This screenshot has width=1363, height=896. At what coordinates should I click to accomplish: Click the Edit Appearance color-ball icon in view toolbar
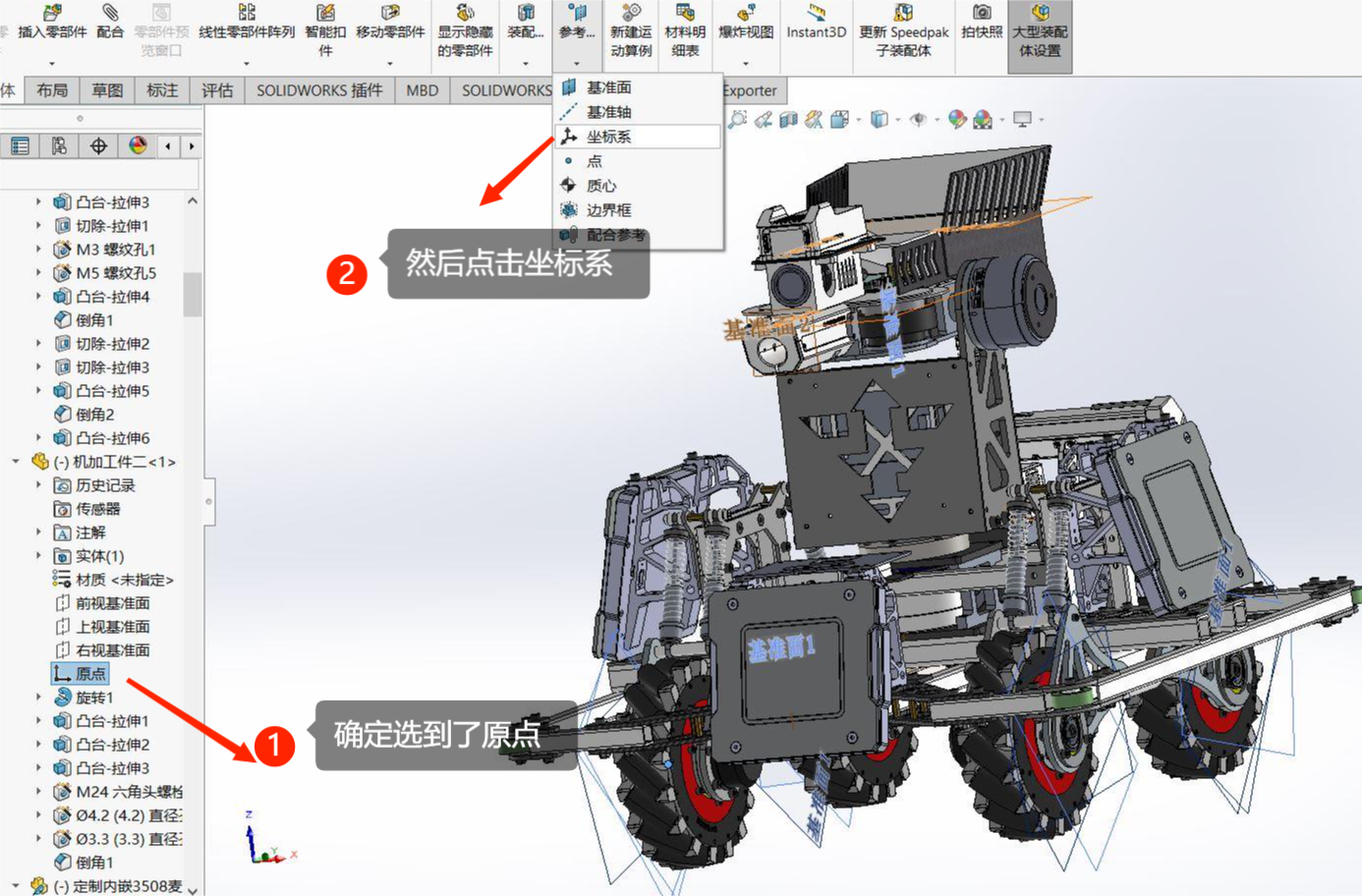tap(957, 120)
